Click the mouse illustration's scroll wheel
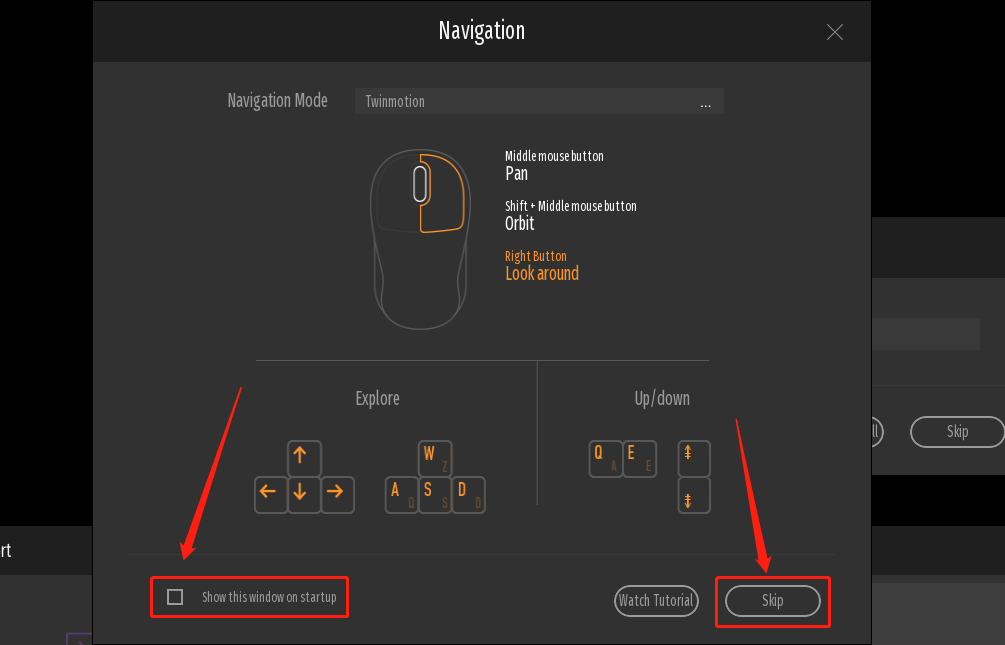Screen dimensions: 1005x645 click(420, 185)
